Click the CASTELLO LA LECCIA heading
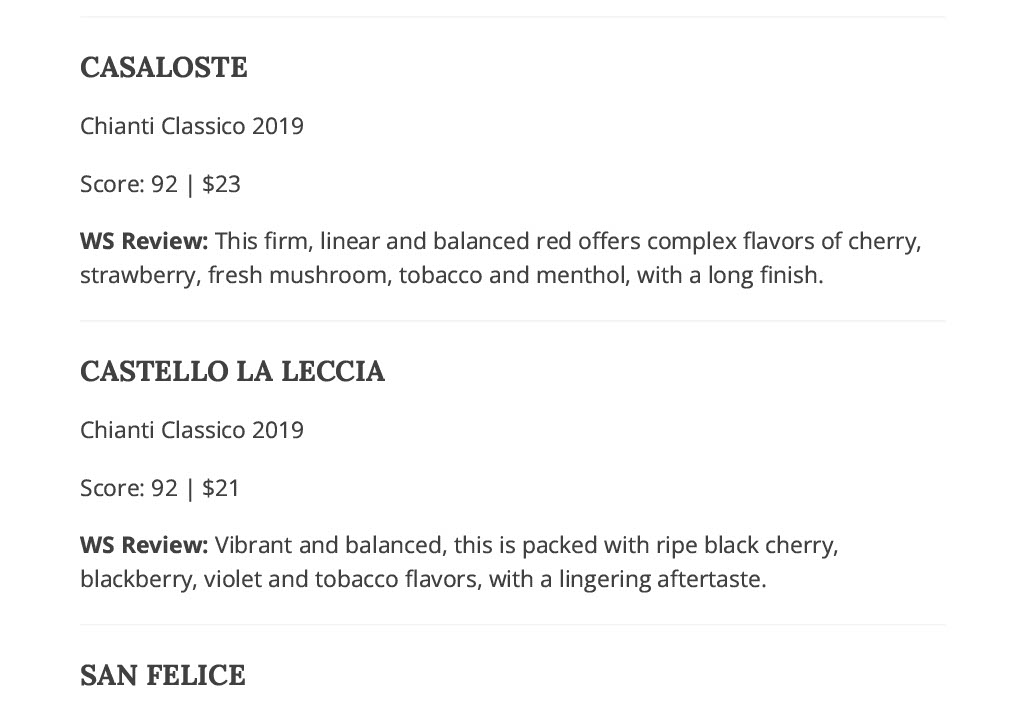 [232, 371]
